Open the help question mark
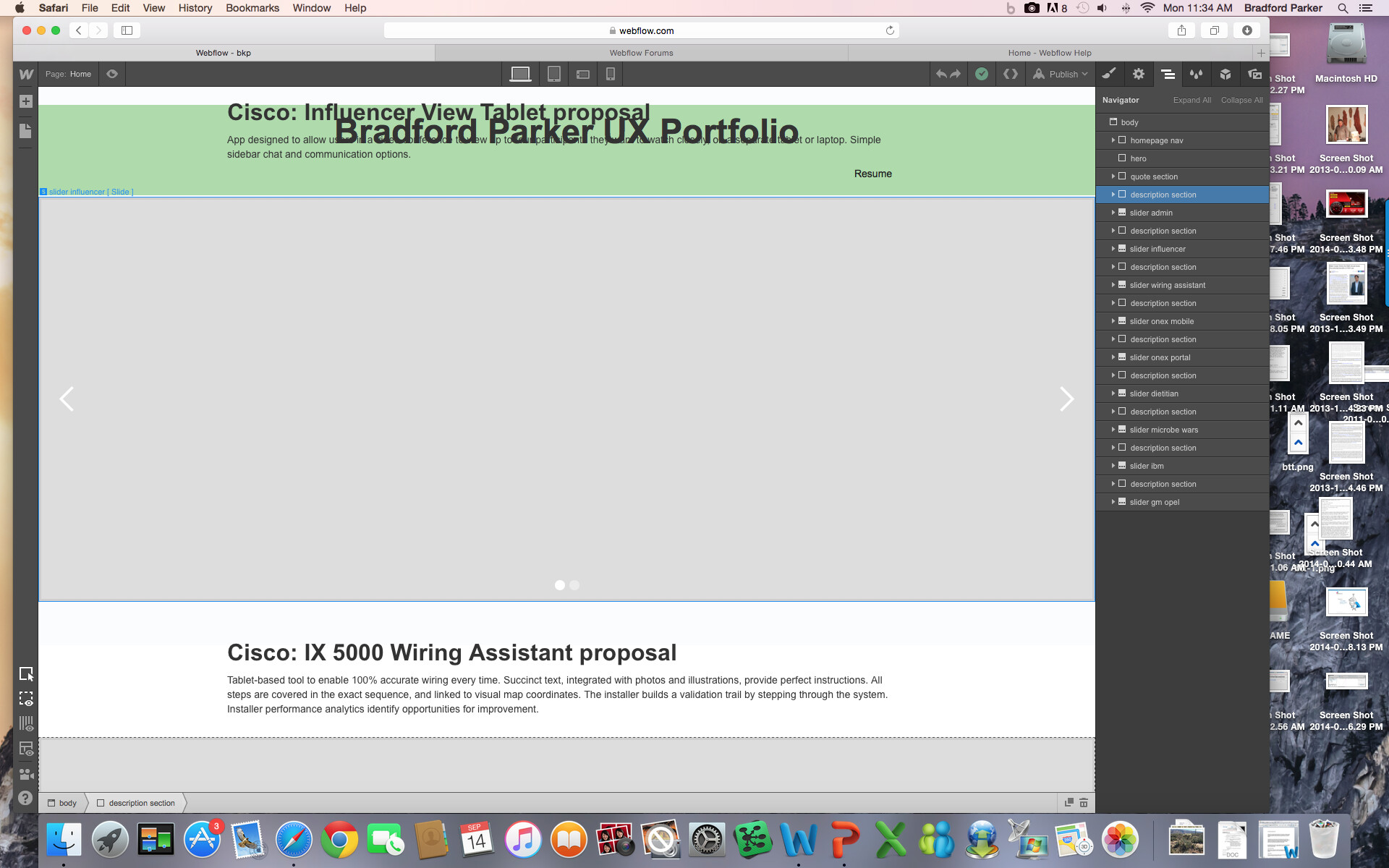The width and height of the screenshot is (1389, 868). tap(25, 798)
